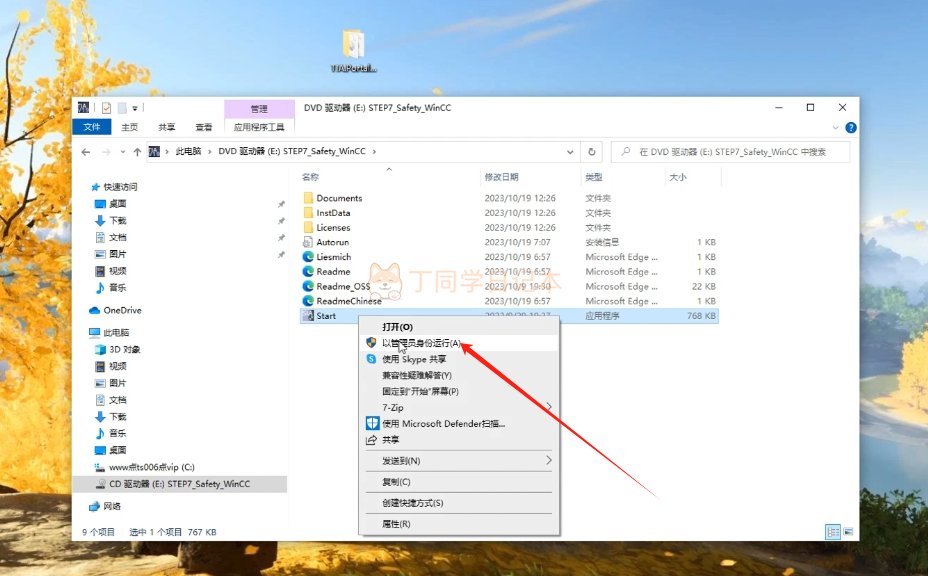Open pinned 下载 under quick access
The image size is (928, 576).
pyautogui.click(x=117, y=220)
